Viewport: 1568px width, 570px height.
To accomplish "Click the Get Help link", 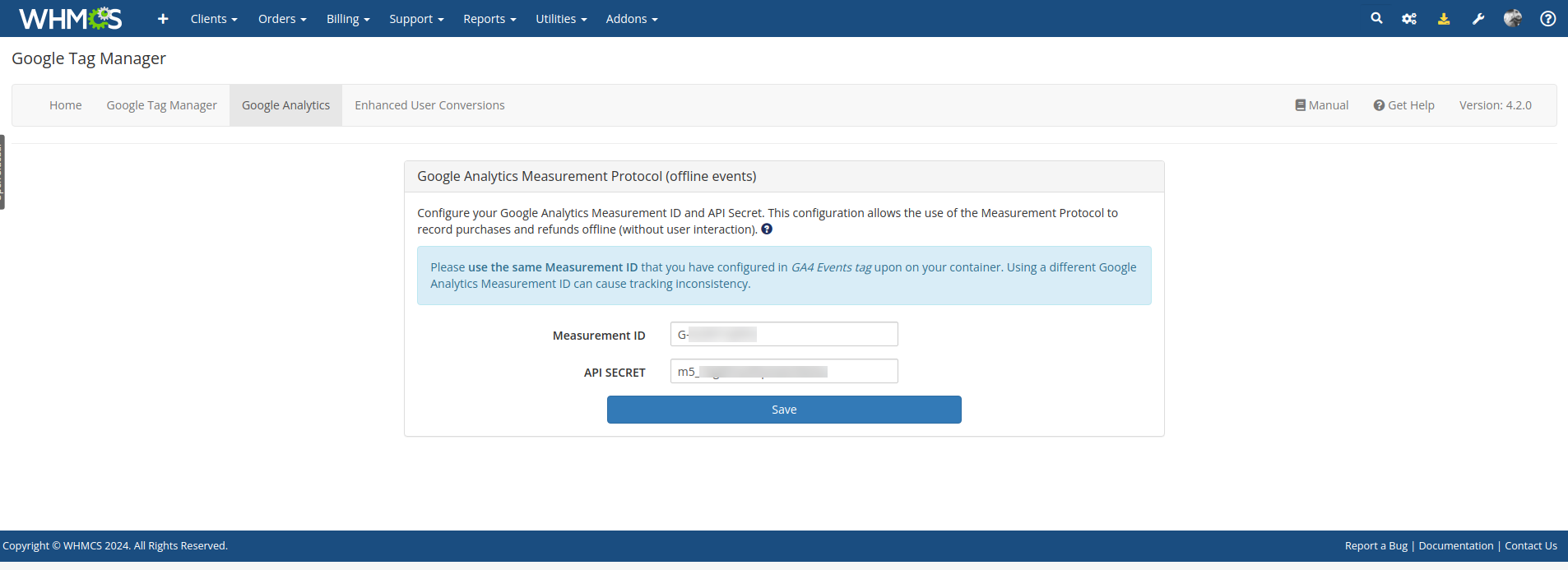I will point(1403,105).
